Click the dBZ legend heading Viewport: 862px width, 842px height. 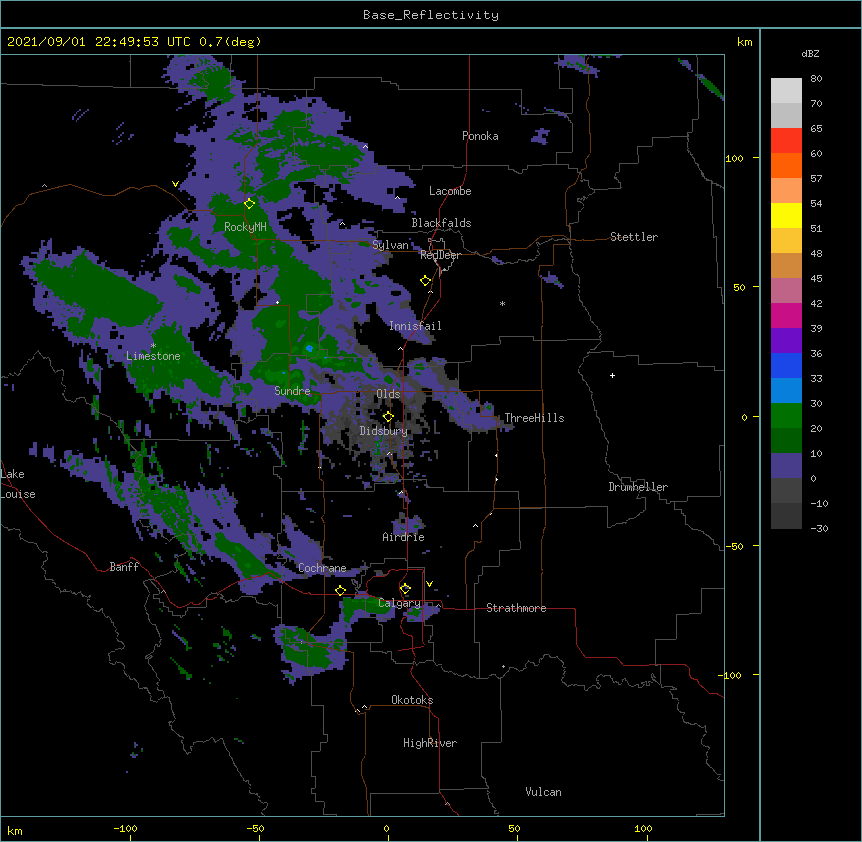[810, 54]
